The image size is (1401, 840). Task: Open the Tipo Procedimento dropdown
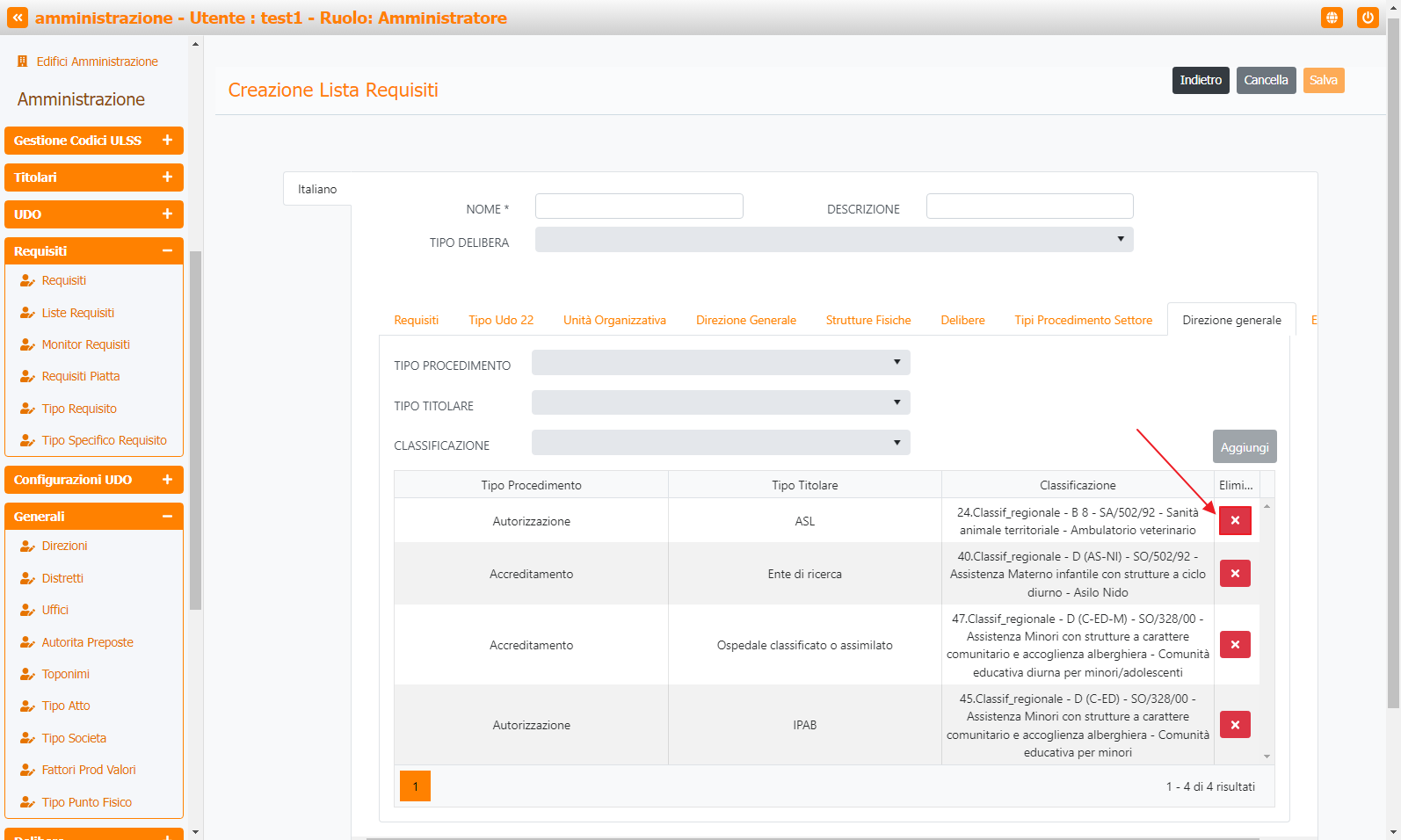(x=721, y=363)
